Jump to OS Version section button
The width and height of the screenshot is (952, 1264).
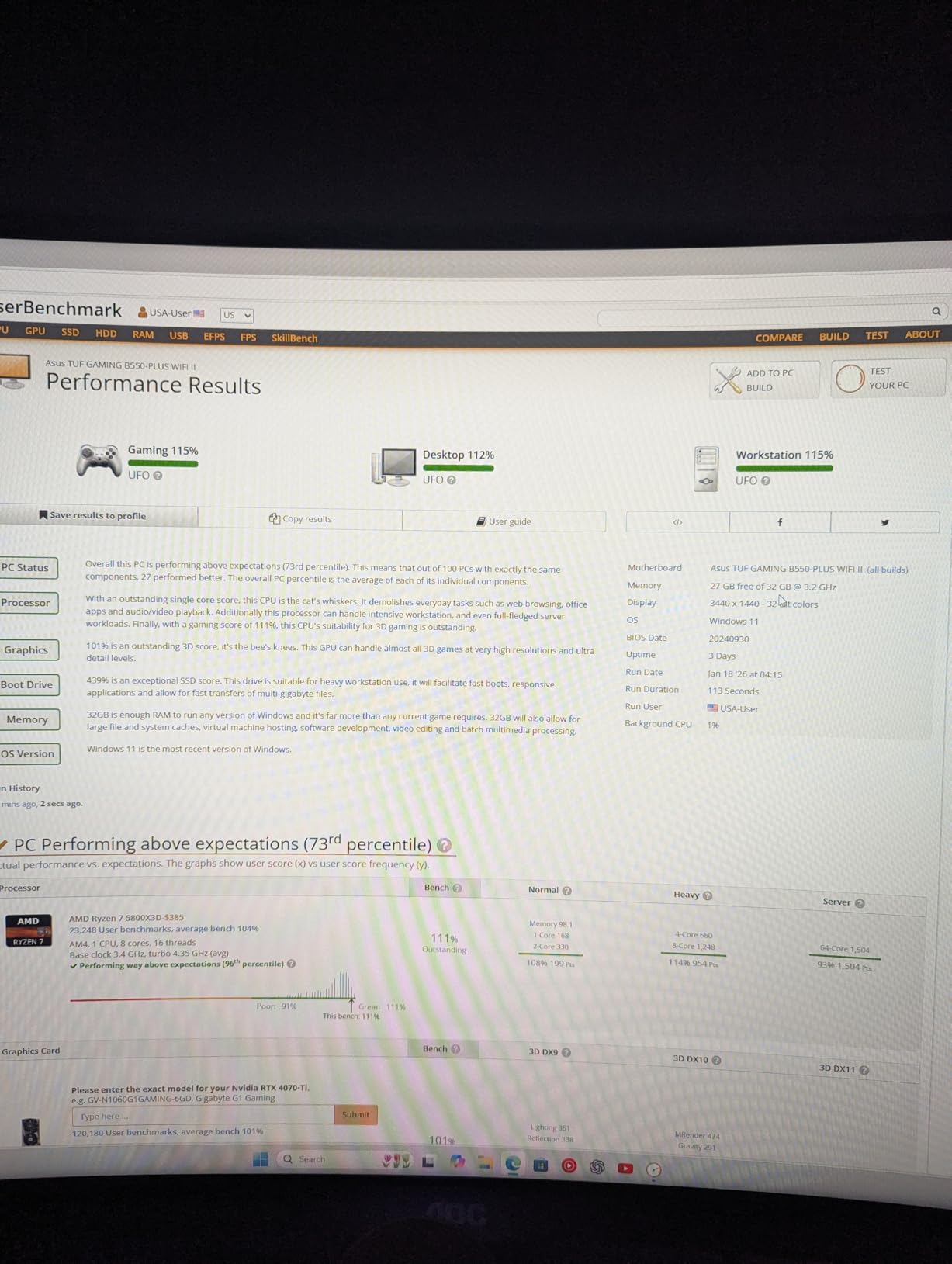[29, 753]
